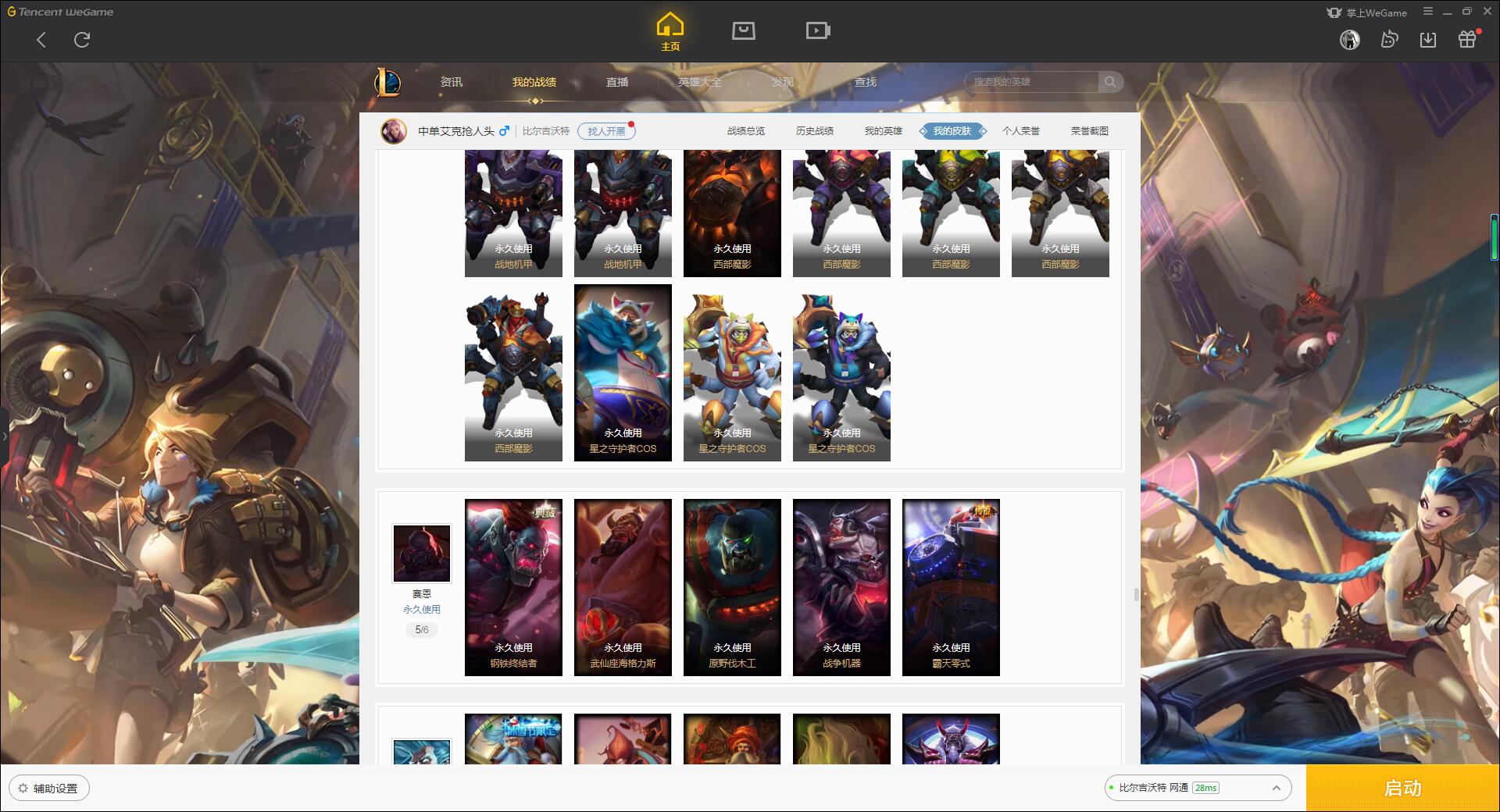Image resolution: width=1500 pixels, height=812 pixels.
Task: Click the 赛恩 champion portrait
Action: 422,554
